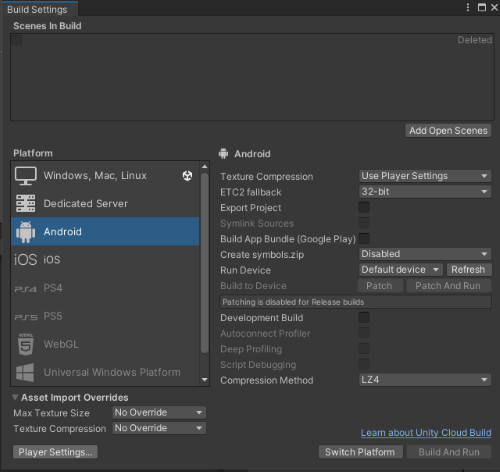Enable the Development Build checkbox

pos(364,317)
